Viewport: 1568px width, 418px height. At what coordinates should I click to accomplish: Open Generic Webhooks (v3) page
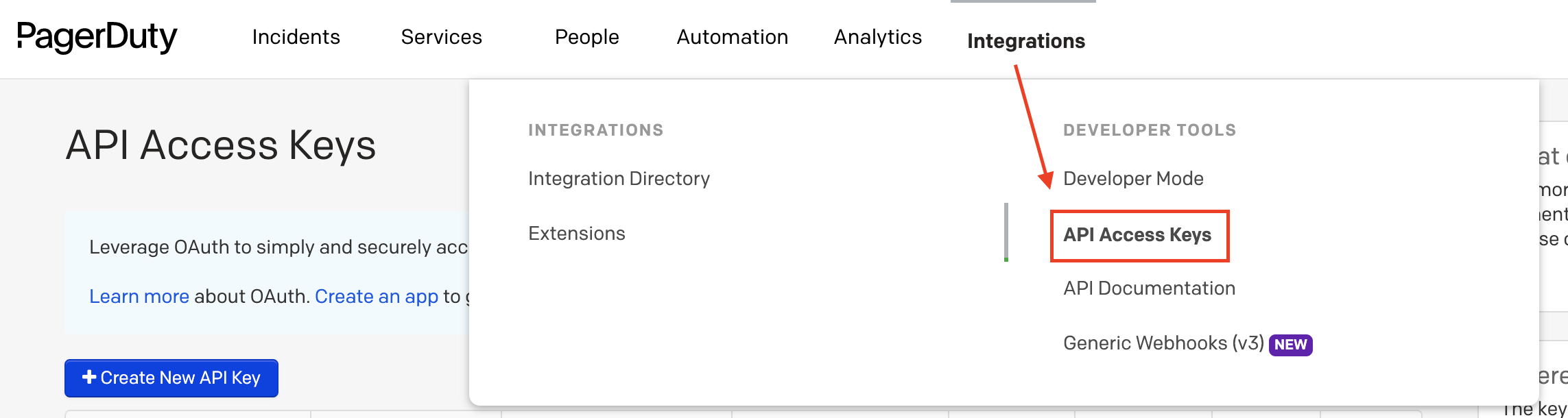click(1163, 343)
